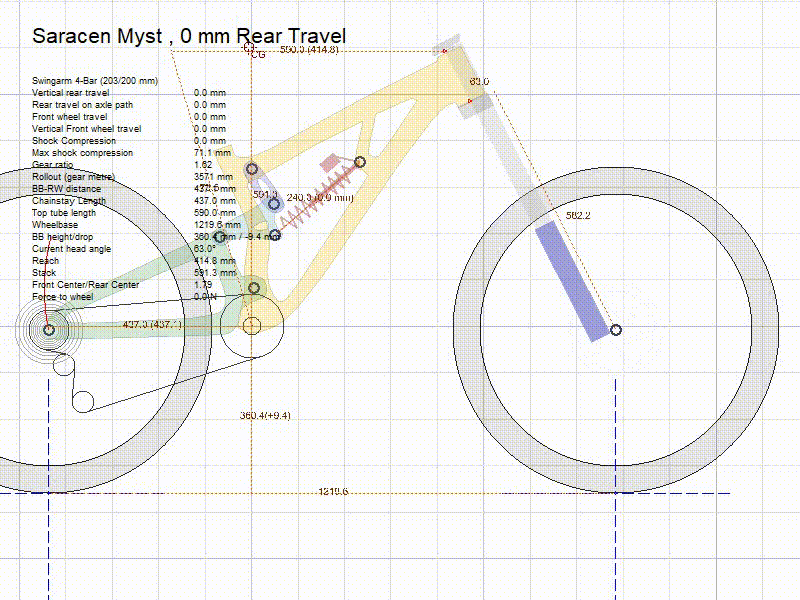The height and width of the screenshot is (600, 800).
Task: Click the front/rear center value '1.79'
Action: coord(203,285)
